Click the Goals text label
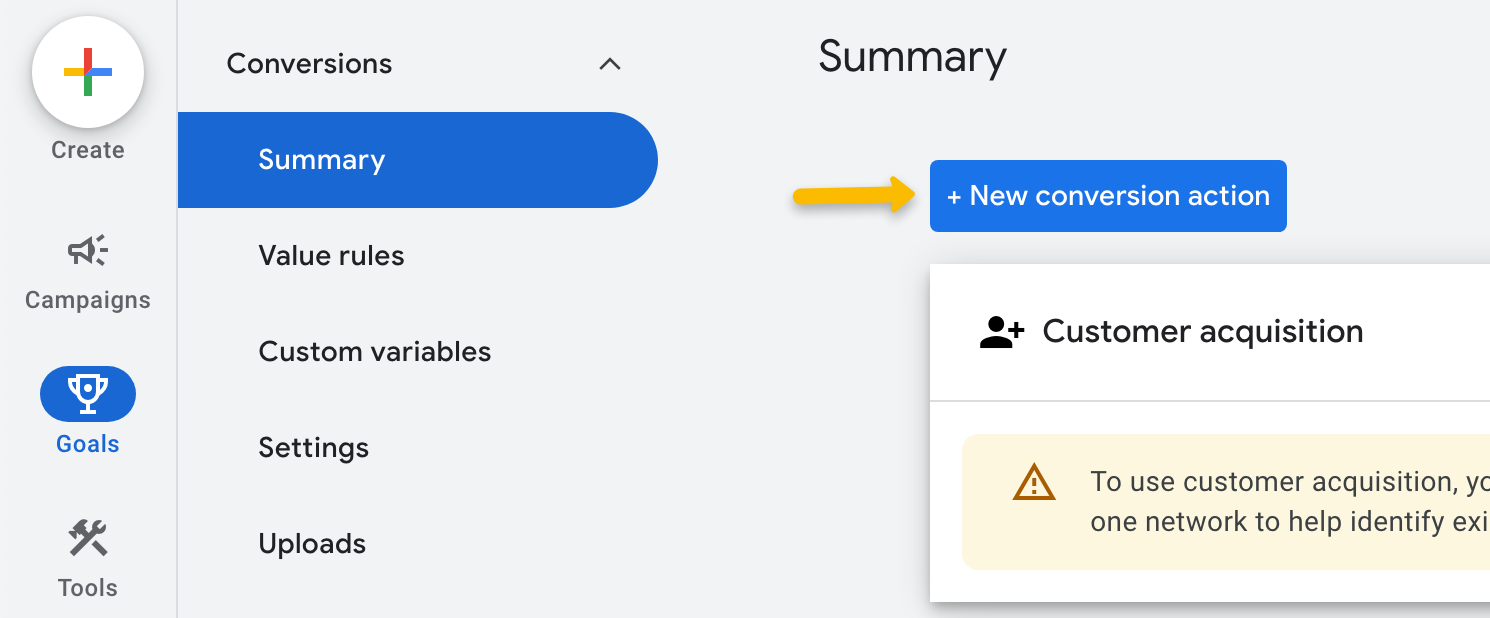 click(88, 444)
